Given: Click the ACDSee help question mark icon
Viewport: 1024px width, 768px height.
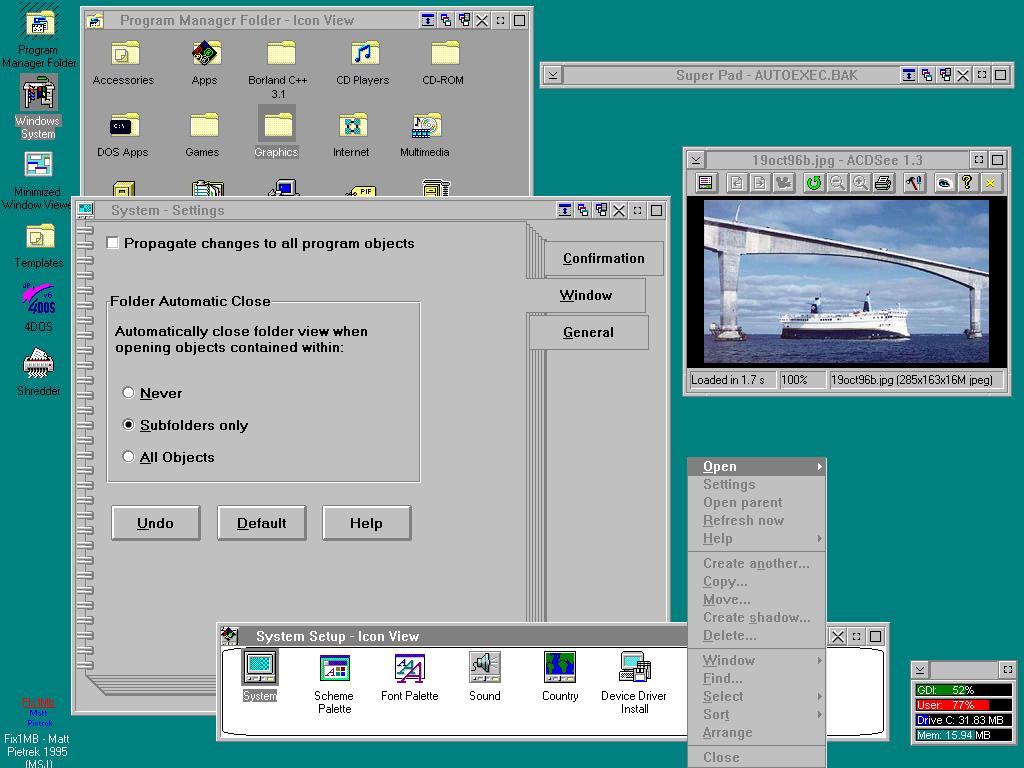Looking at the screenshot, I should pos(967,182).
